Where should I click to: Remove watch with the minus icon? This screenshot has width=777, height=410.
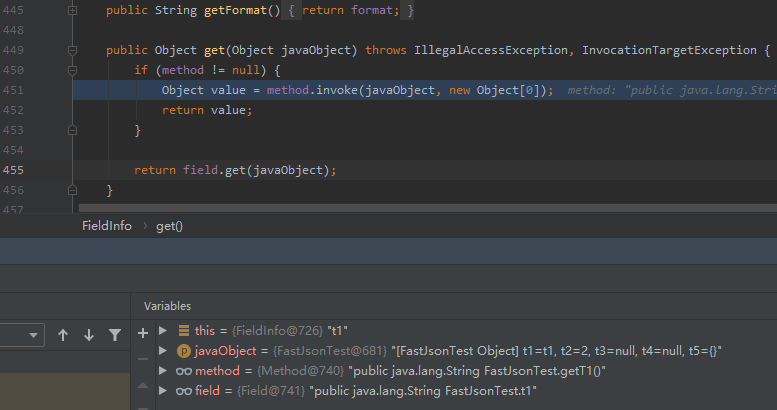(x=143, y=359)
